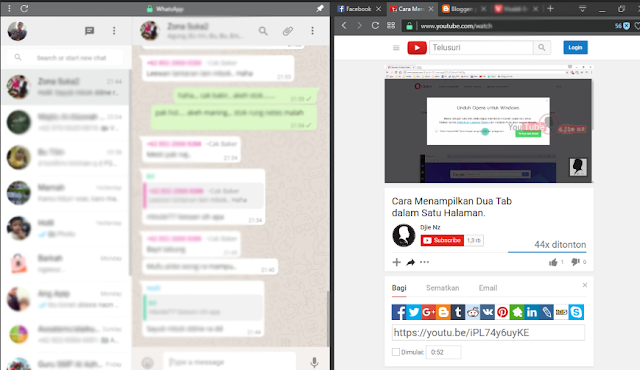Share video to LiveJournal pencil icon
The image size is (640, 370).
(547, 312)
